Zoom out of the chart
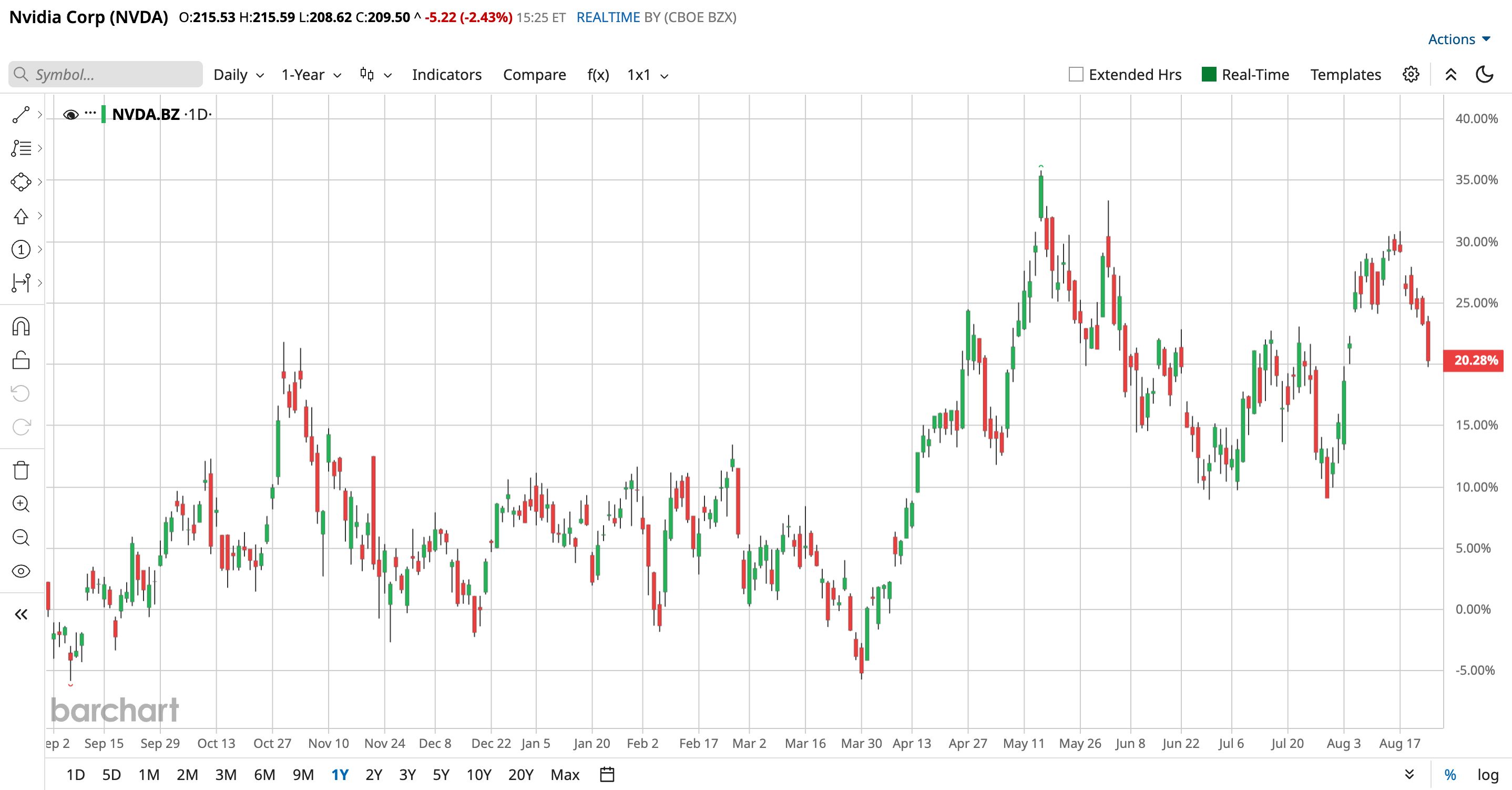Viewport: 1512px width, 790px height. pos(21,538)
